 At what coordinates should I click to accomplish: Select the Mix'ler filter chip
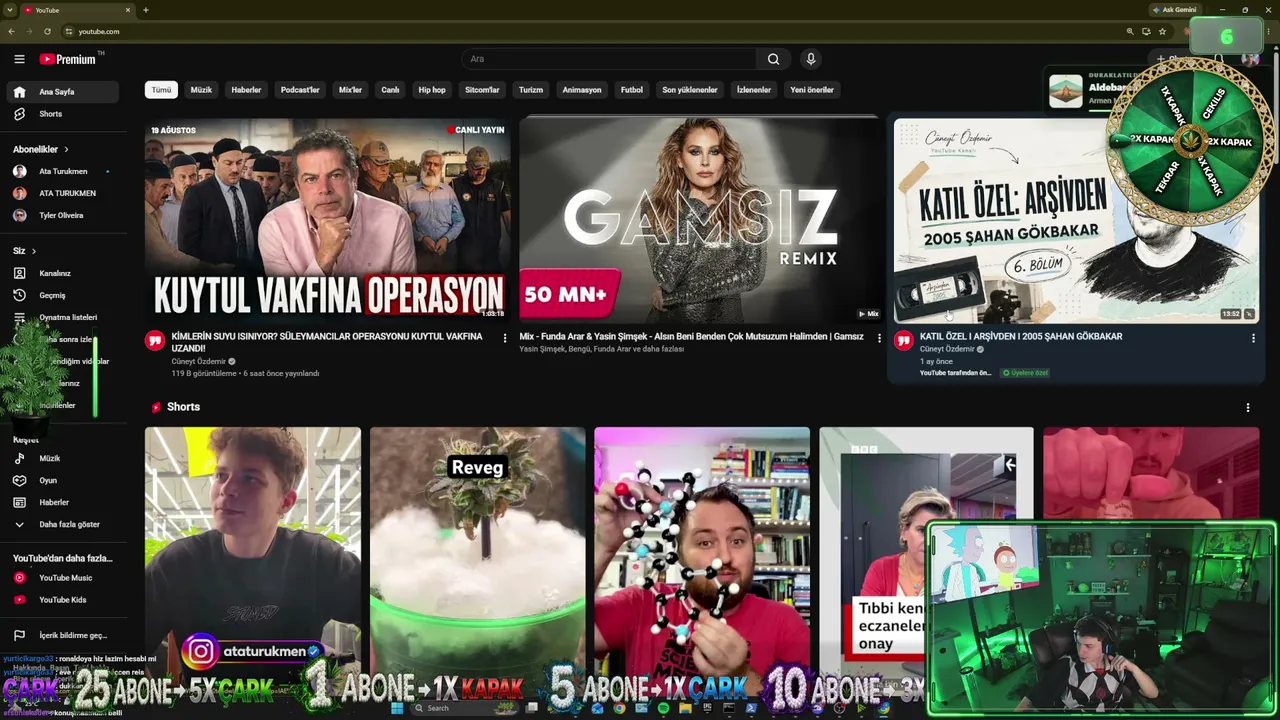pos(350,90)
